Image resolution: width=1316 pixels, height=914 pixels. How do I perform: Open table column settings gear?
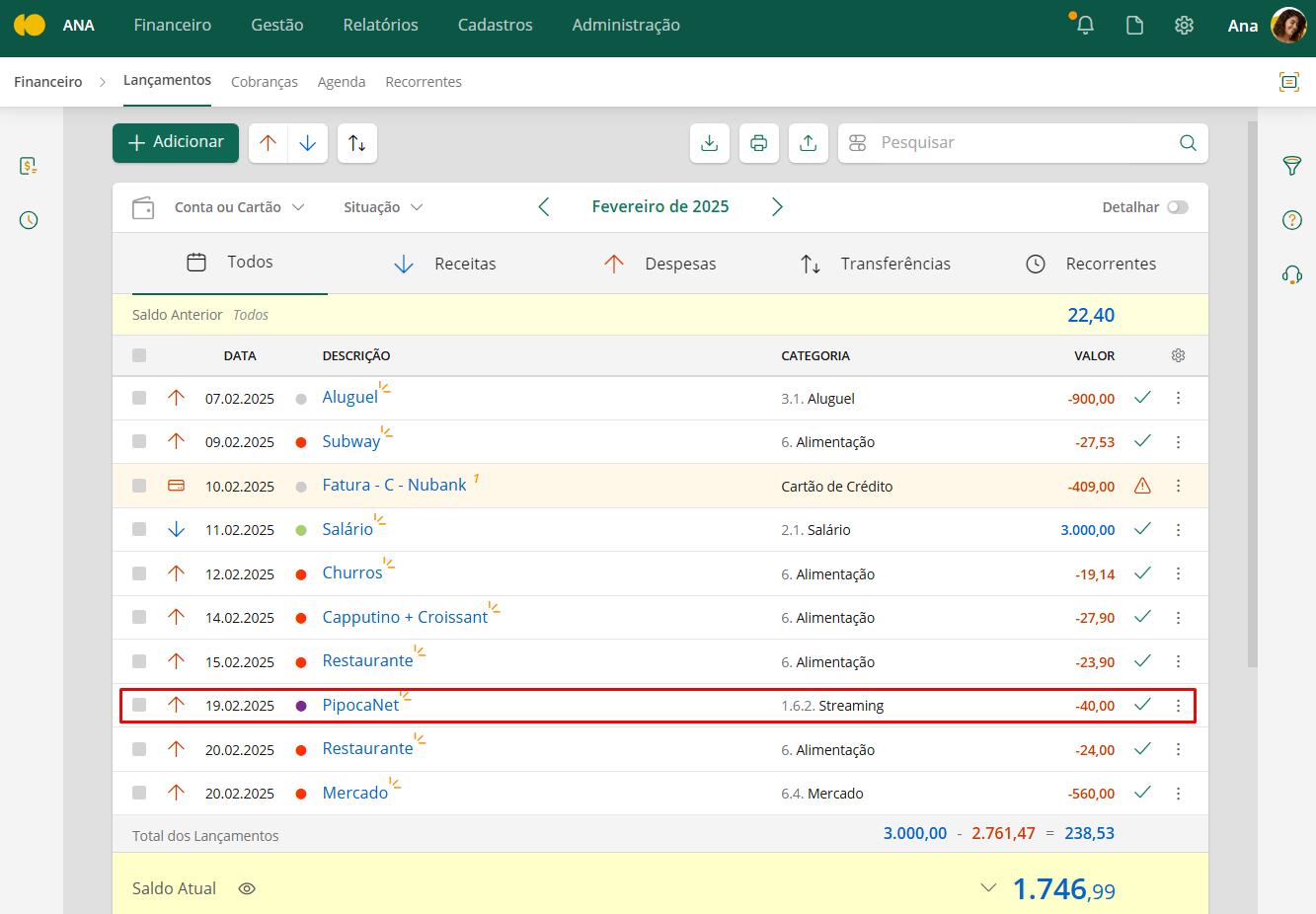pos(1178,355)
